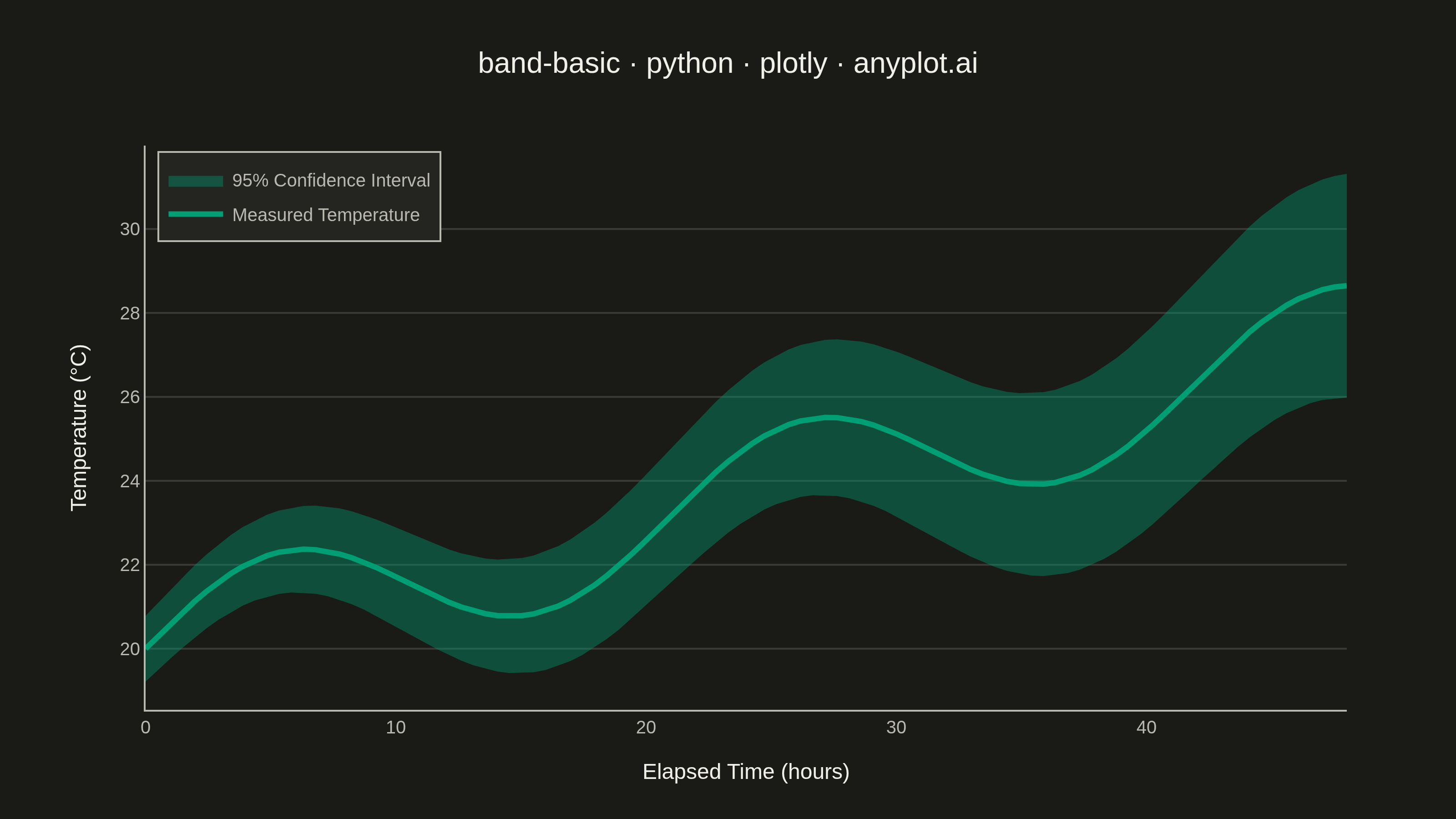This screenshot has width=1456, height=819.
Task: Click the temperature line trough near hour 14
Action: [x=509, y=615]
